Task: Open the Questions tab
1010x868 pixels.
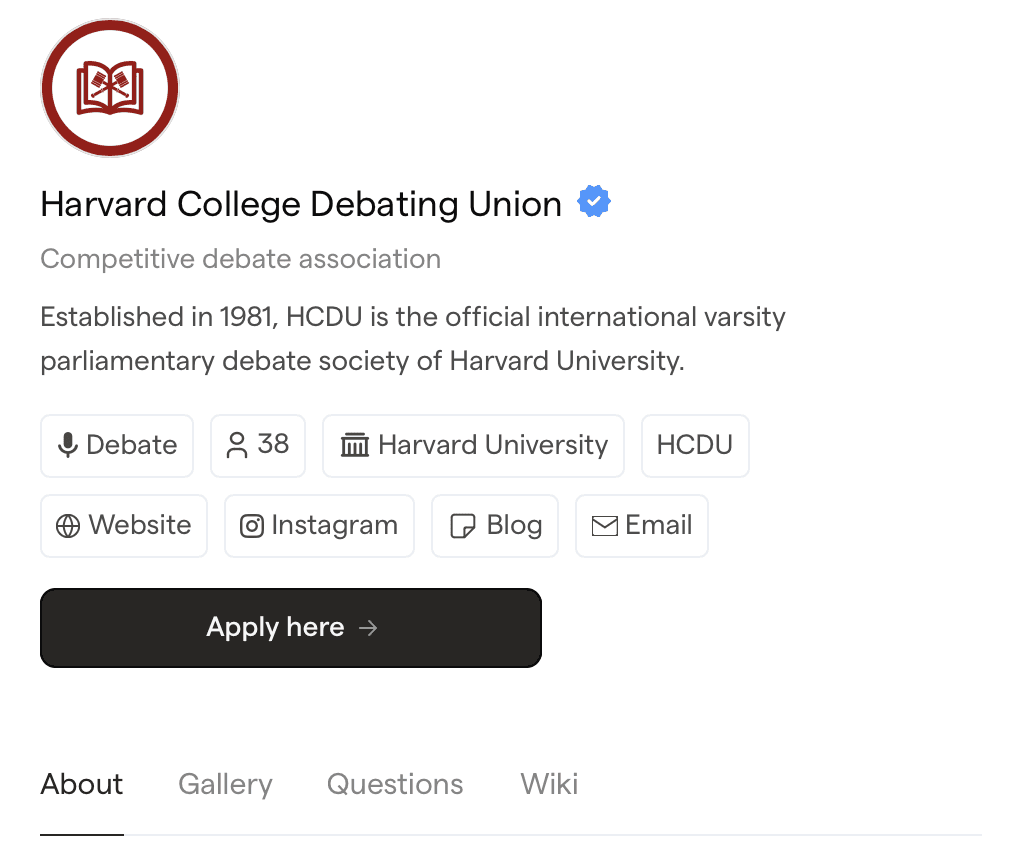Action: coord(395,784)
